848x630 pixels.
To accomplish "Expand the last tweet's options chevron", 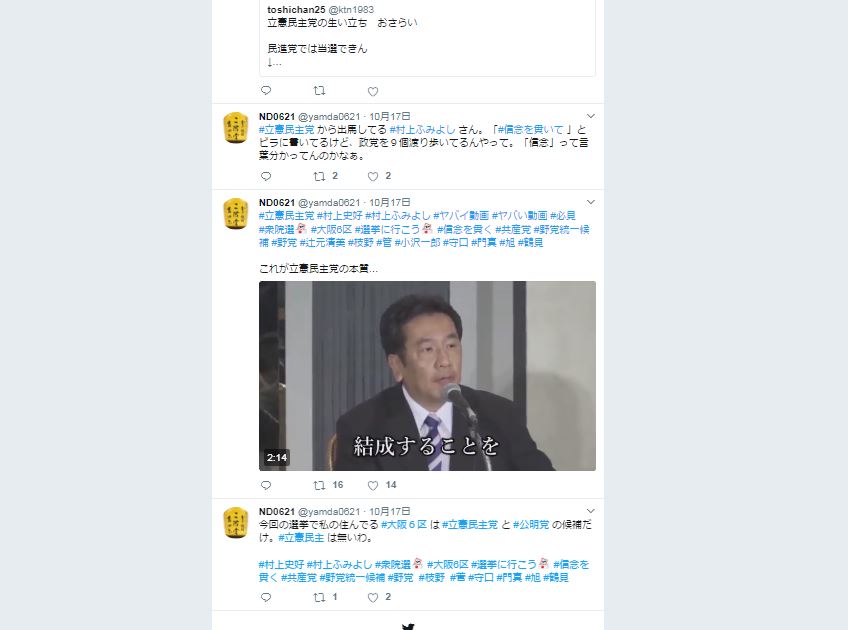I will pyautogui.click(x=591, y=511).
